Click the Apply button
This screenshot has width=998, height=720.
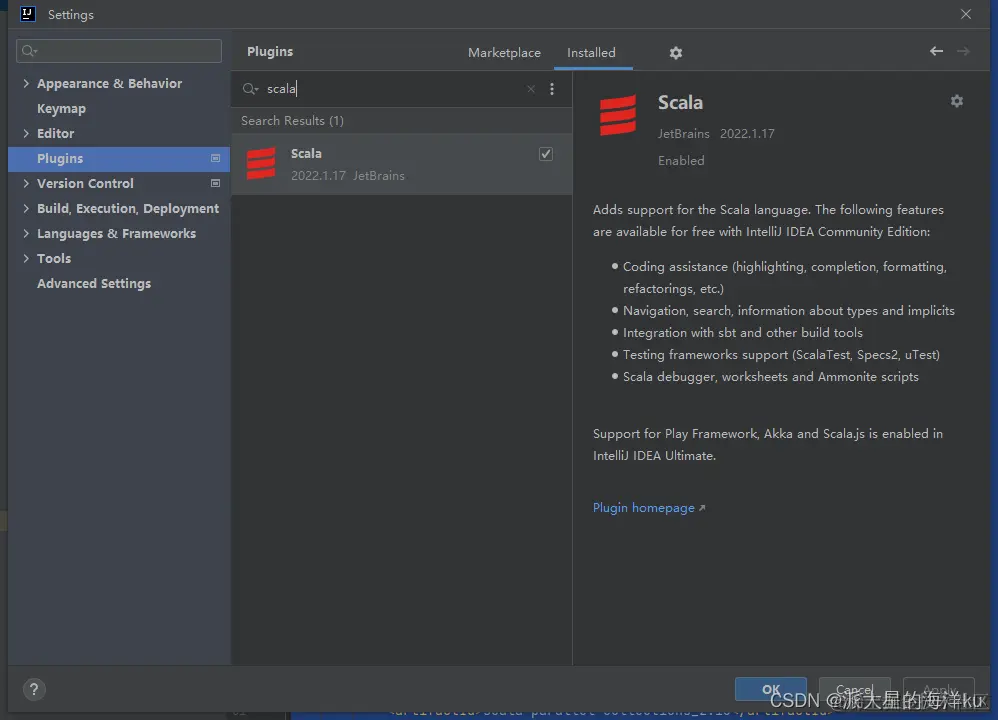pos(939,689)
